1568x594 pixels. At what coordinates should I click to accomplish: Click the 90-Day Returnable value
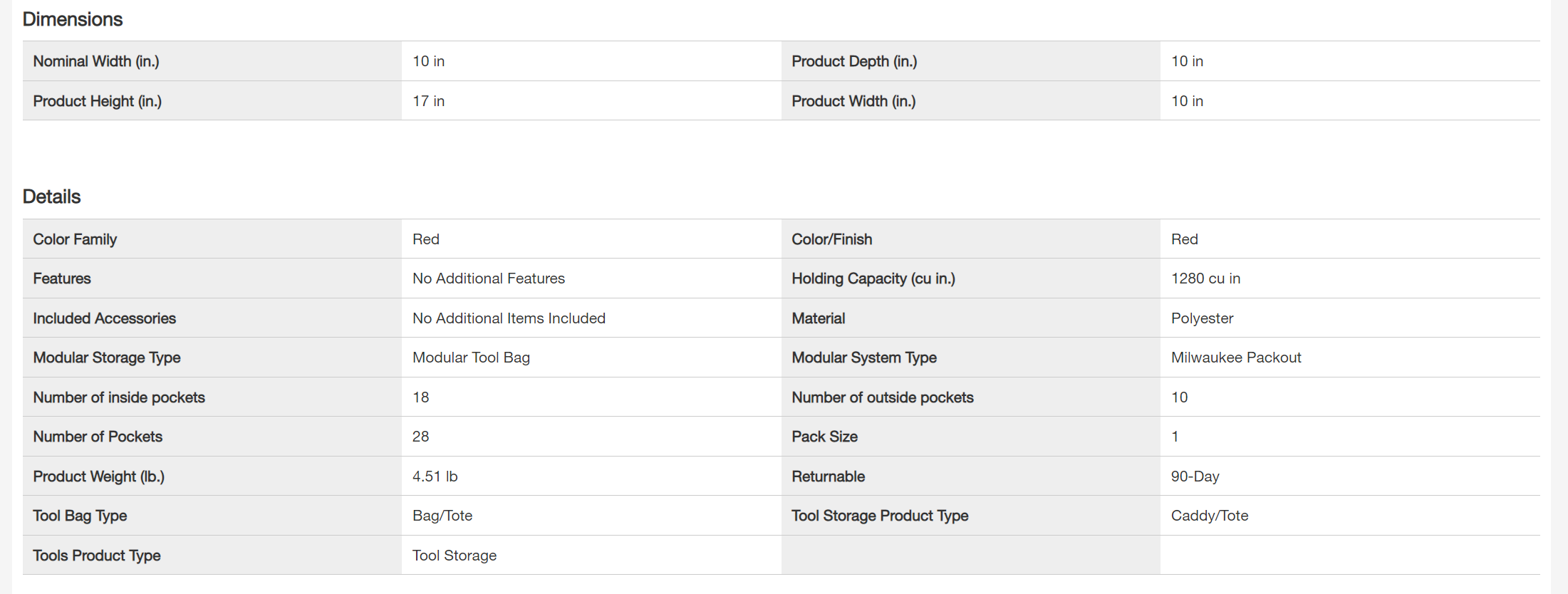pos(1195,476)
